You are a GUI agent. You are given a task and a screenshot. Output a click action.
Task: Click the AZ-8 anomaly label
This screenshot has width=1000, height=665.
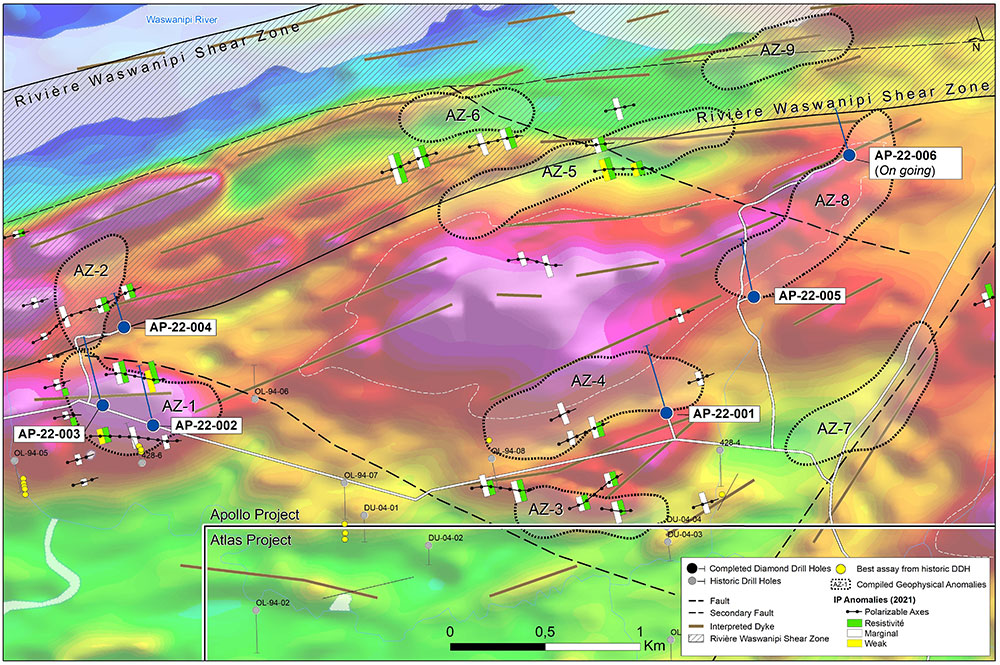(x=832, y=201)
